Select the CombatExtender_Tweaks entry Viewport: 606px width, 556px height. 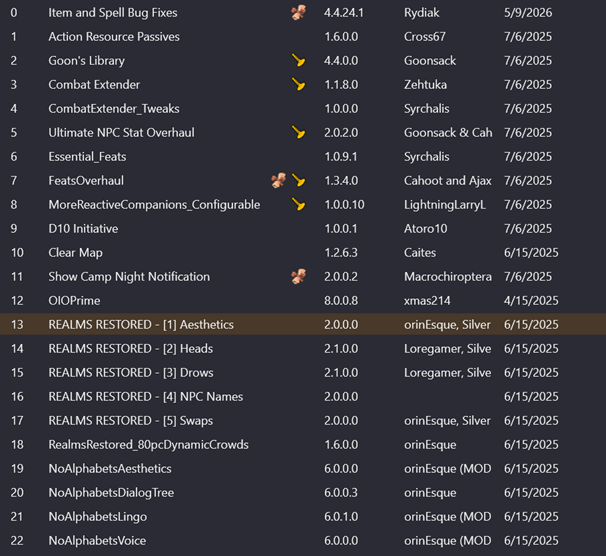[x=303, y=108]
